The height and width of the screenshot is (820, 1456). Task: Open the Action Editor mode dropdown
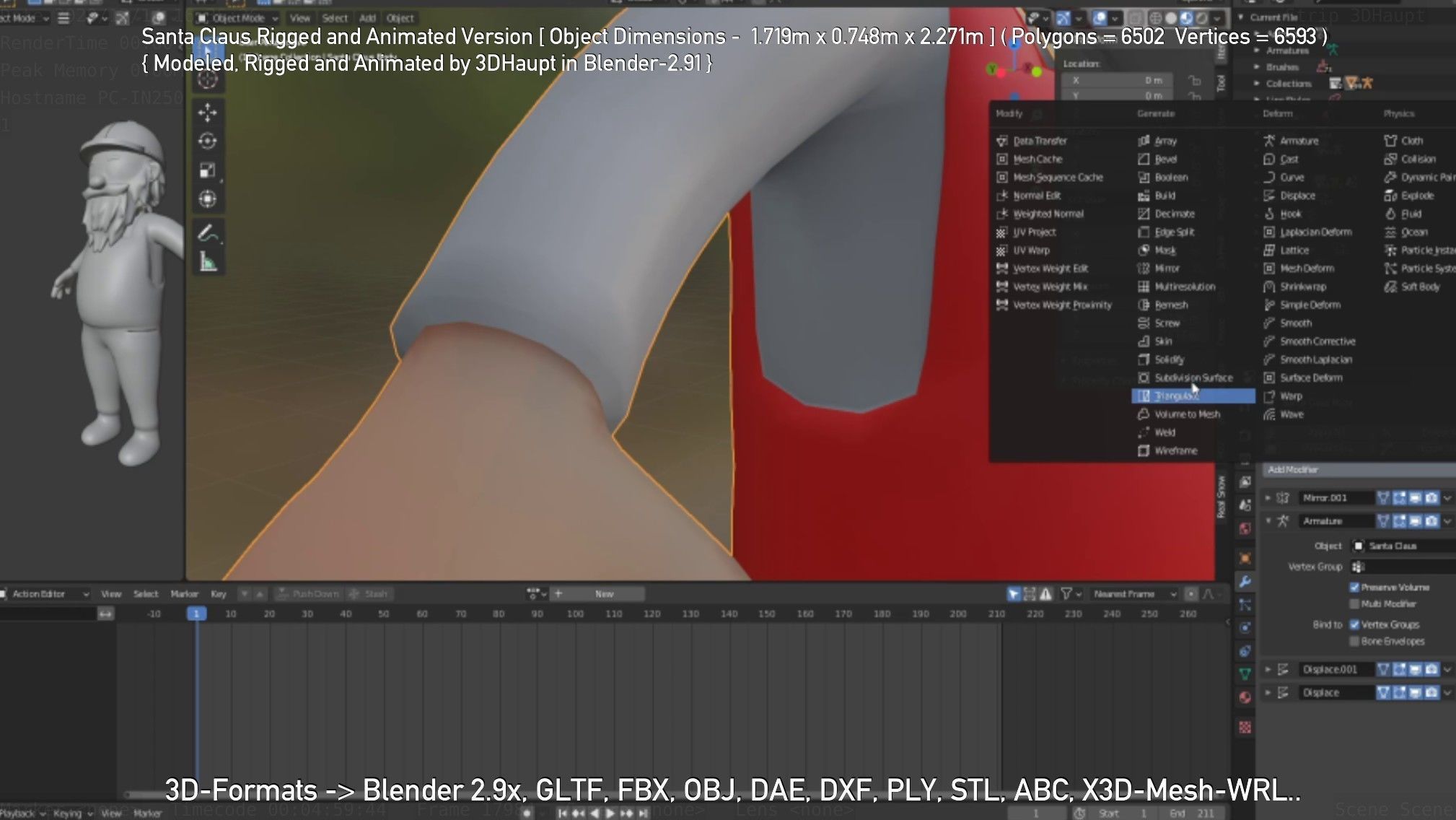click(x=45, y=594)
